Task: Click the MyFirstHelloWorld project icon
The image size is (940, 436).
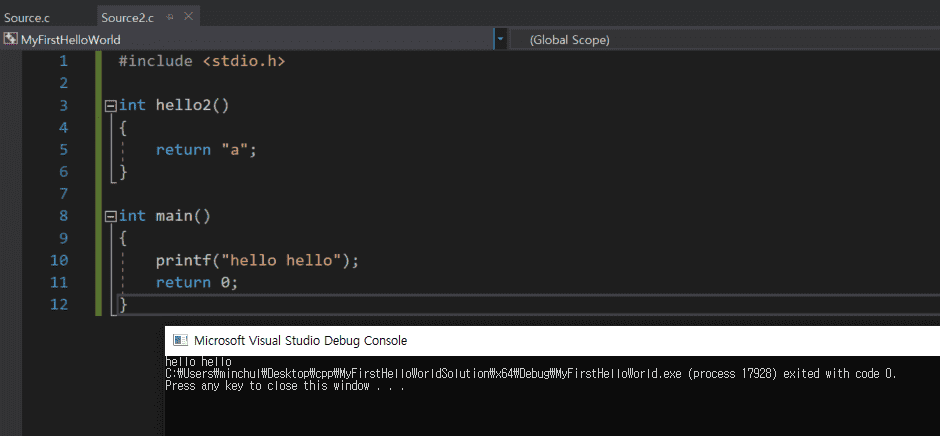Action: click(10, 40)
